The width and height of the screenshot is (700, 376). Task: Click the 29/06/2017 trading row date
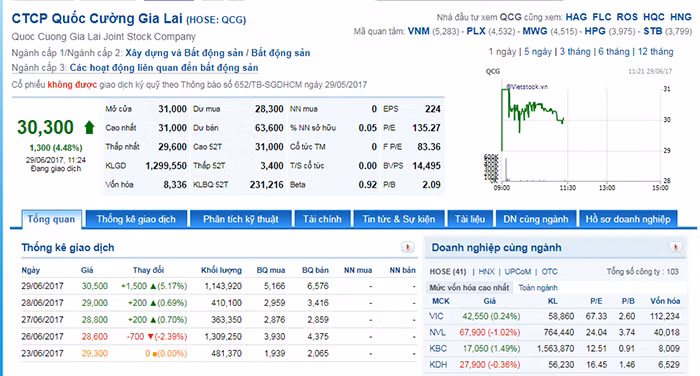coord(42,286)
